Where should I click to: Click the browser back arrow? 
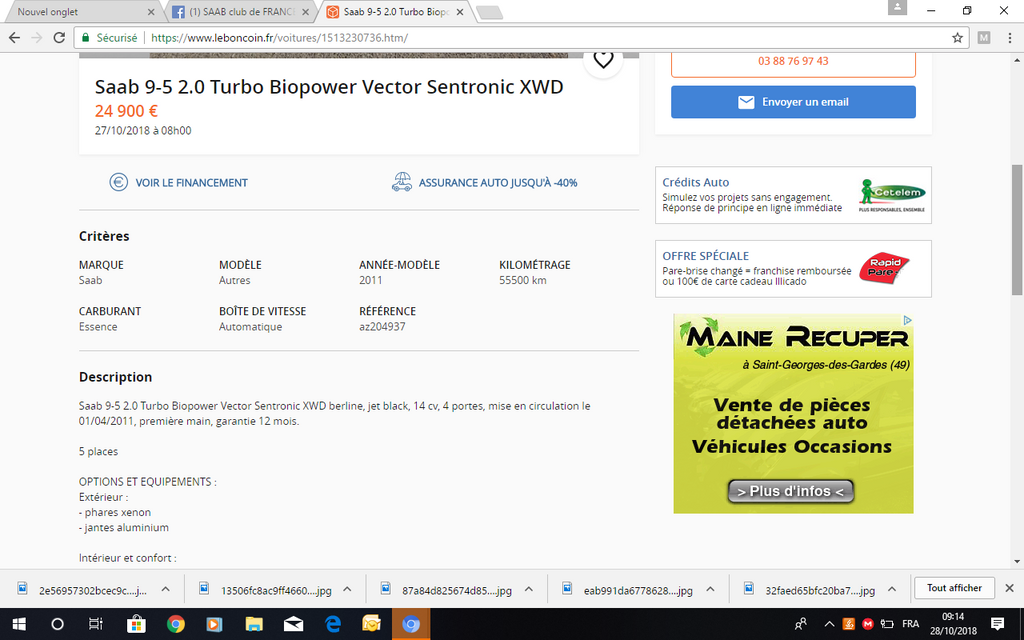pos(14,38)
